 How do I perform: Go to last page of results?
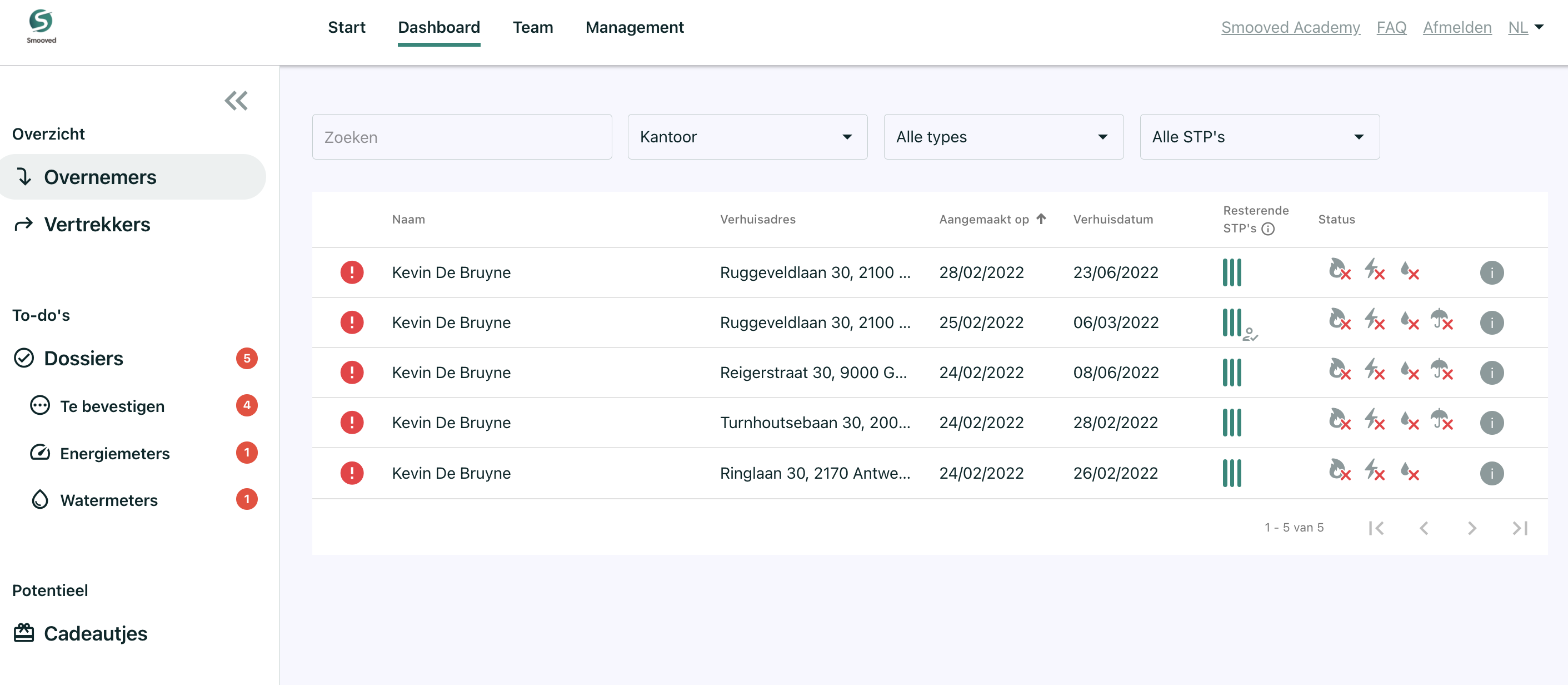(x=1520, y=528)
